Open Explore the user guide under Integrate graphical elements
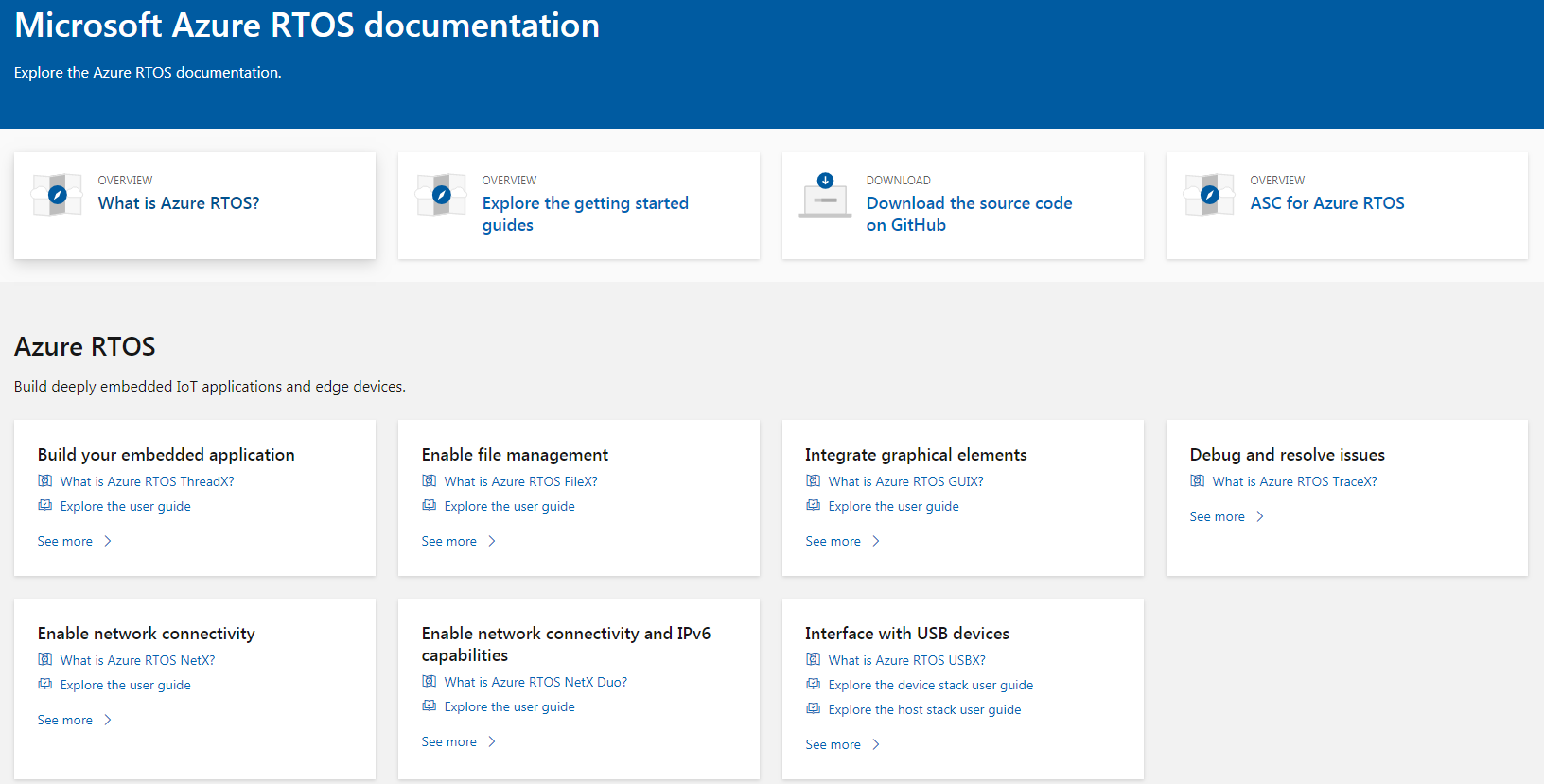1544x784 pixels. [x=894, y=506]
